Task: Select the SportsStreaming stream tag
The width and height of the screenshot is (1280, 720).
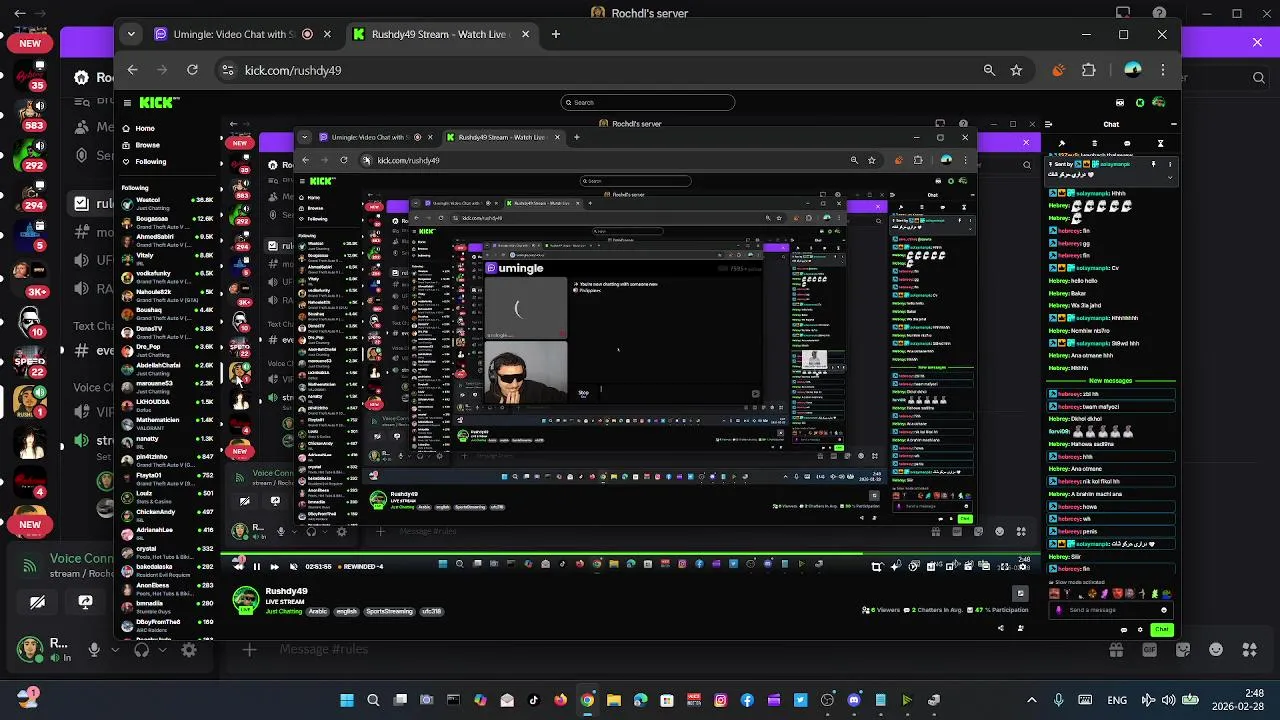Action: pos(389,611)
